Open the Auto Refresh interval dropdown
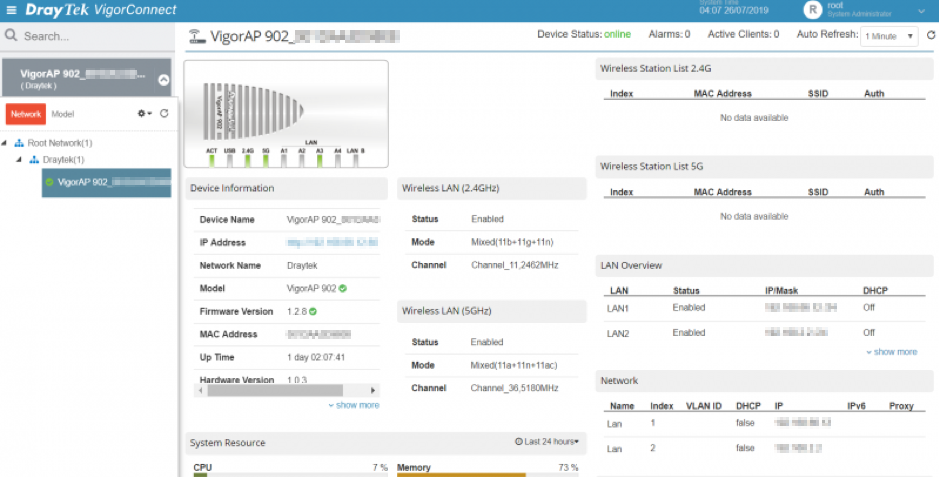This screenshot has height=477, width=939. pyautogui.click(x=889, y=35)
